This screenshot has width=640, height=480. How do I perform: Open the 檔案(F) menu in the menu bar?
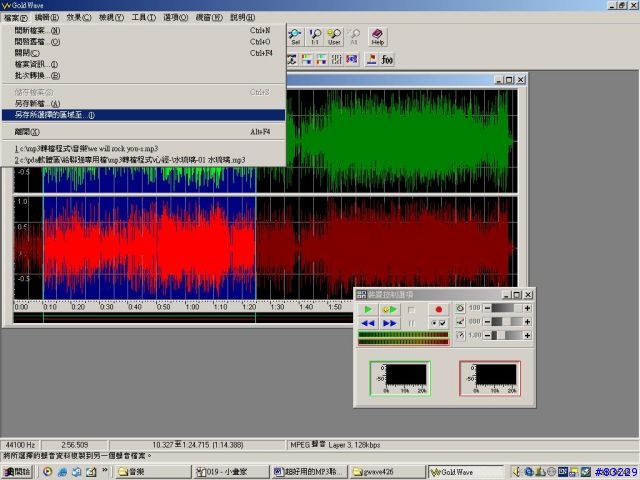point(16,18)
